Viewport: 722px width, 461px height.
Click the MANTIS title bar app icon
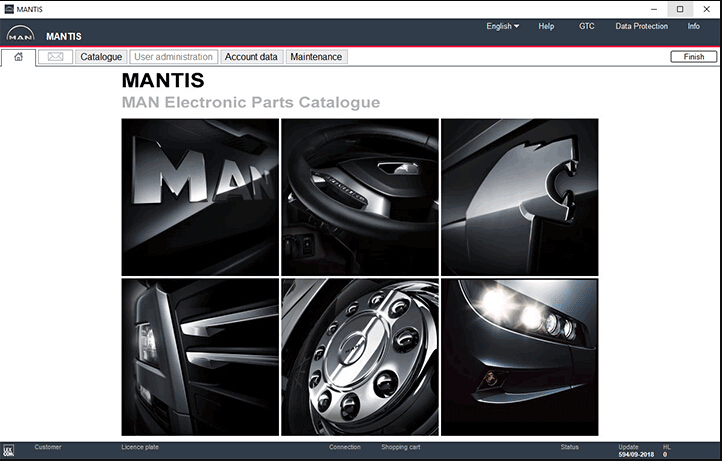coord(9,9)
